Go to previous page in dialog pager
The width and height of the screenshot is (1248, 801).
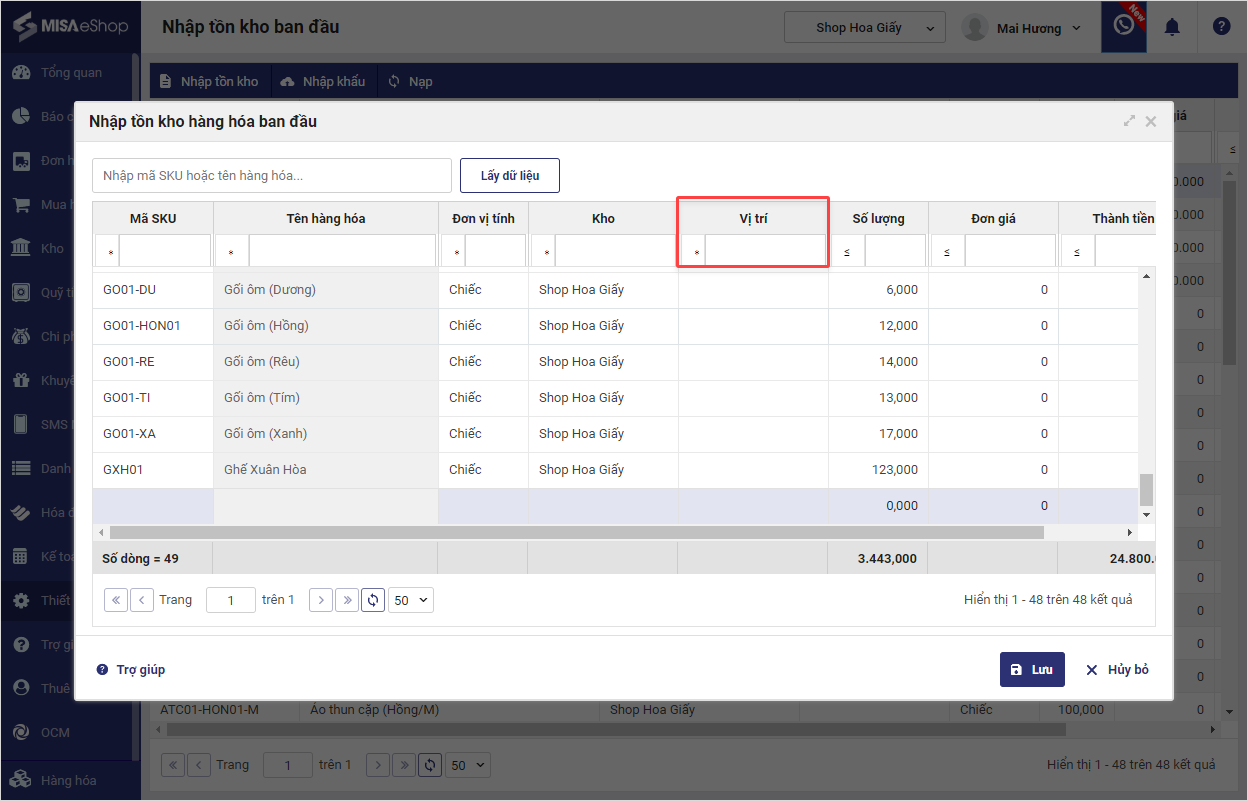142,600
